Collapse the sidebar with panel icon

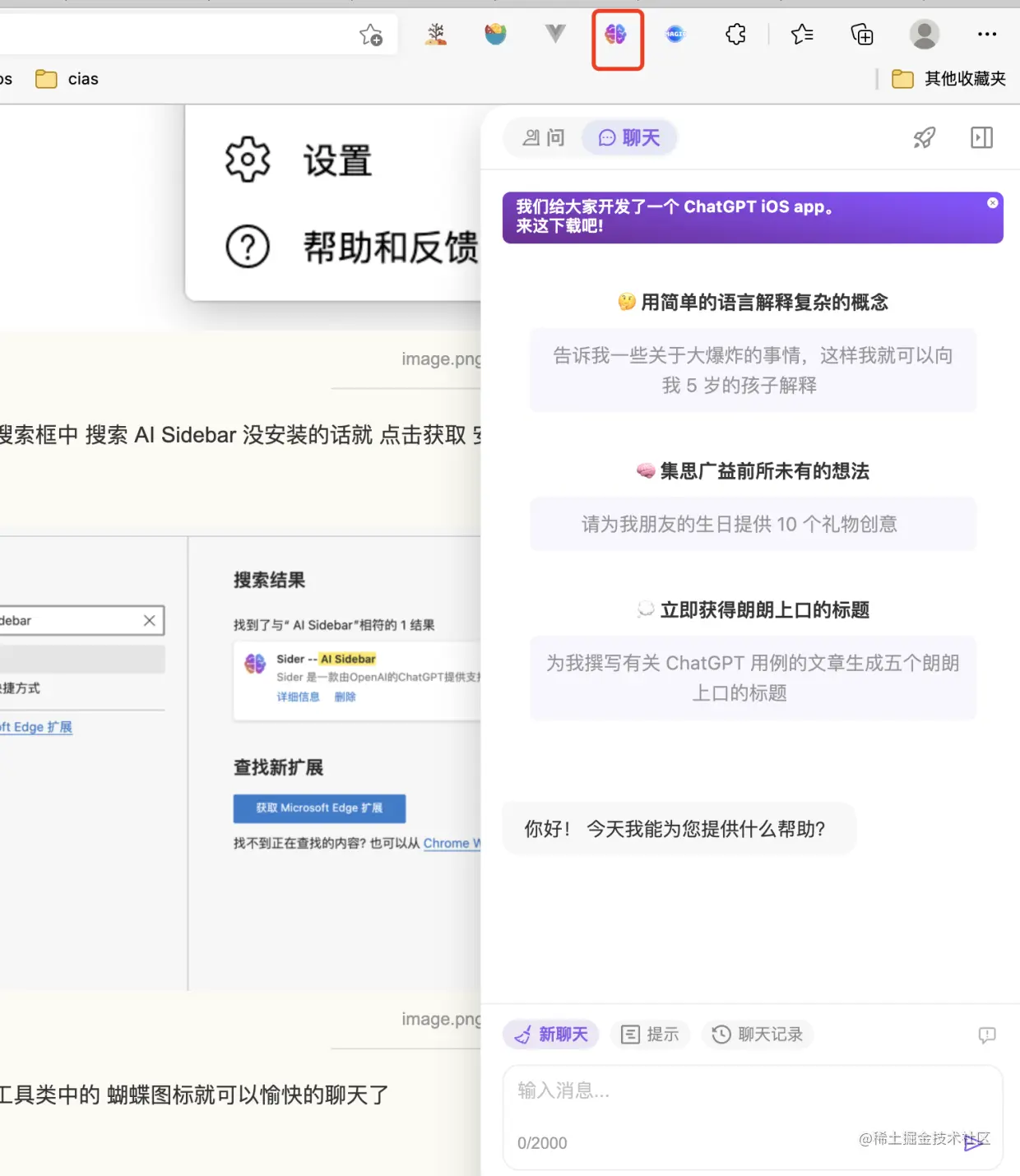982,137
